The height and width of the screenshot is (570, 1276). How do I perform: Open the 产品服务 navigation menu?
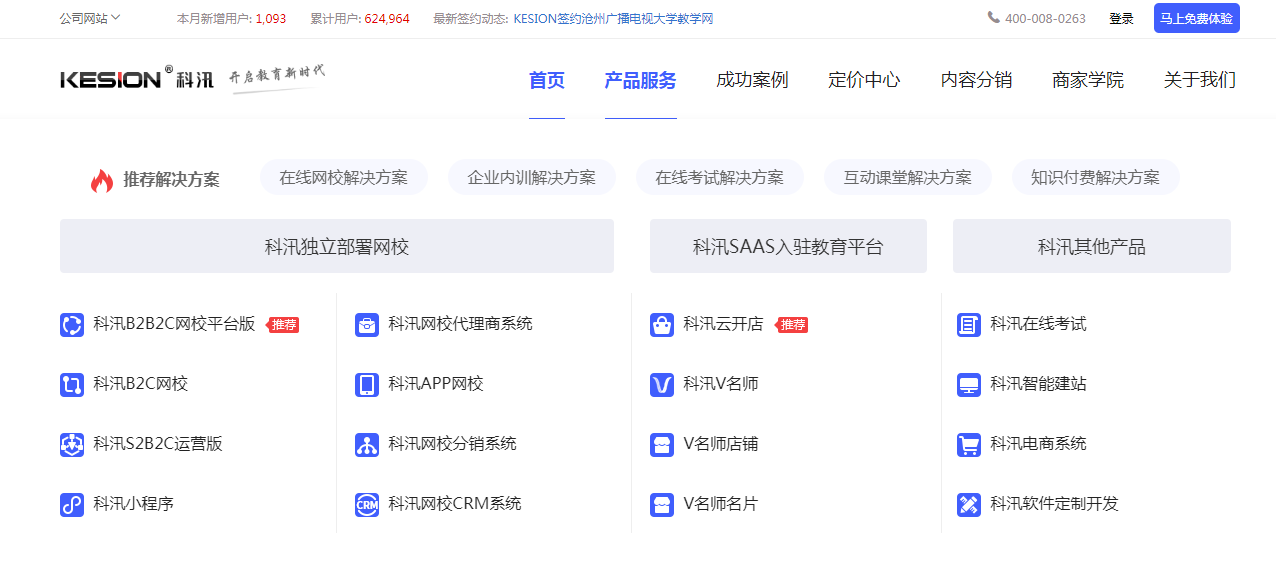click(x=640, y=80)
